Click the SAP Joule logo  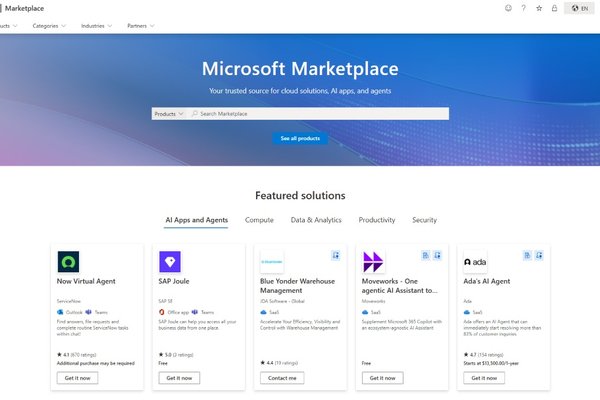click(170, 261)
